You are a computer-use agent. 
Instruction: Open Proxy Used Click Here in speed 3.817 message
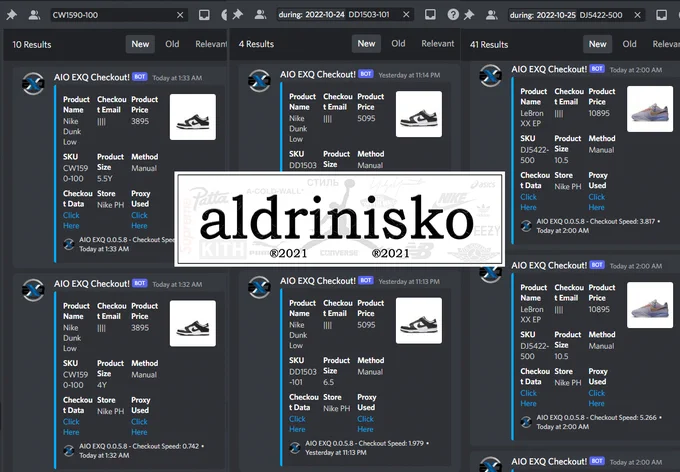(596, 202)
